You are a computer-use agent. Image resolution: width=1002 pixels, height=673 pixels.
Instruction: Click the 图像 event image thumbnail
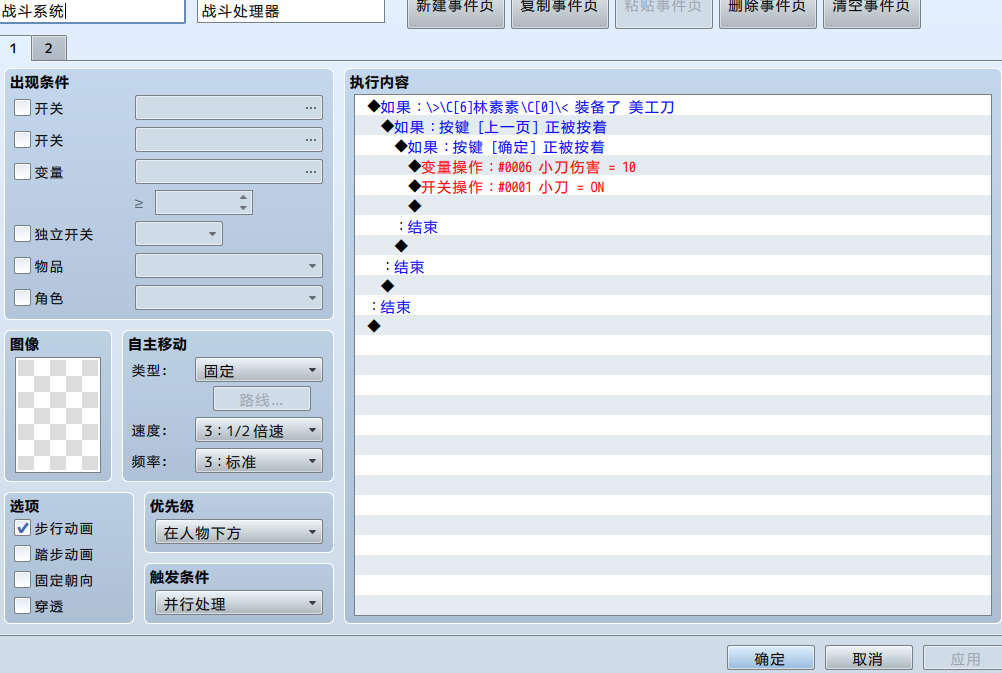click(x=58, y=415)
